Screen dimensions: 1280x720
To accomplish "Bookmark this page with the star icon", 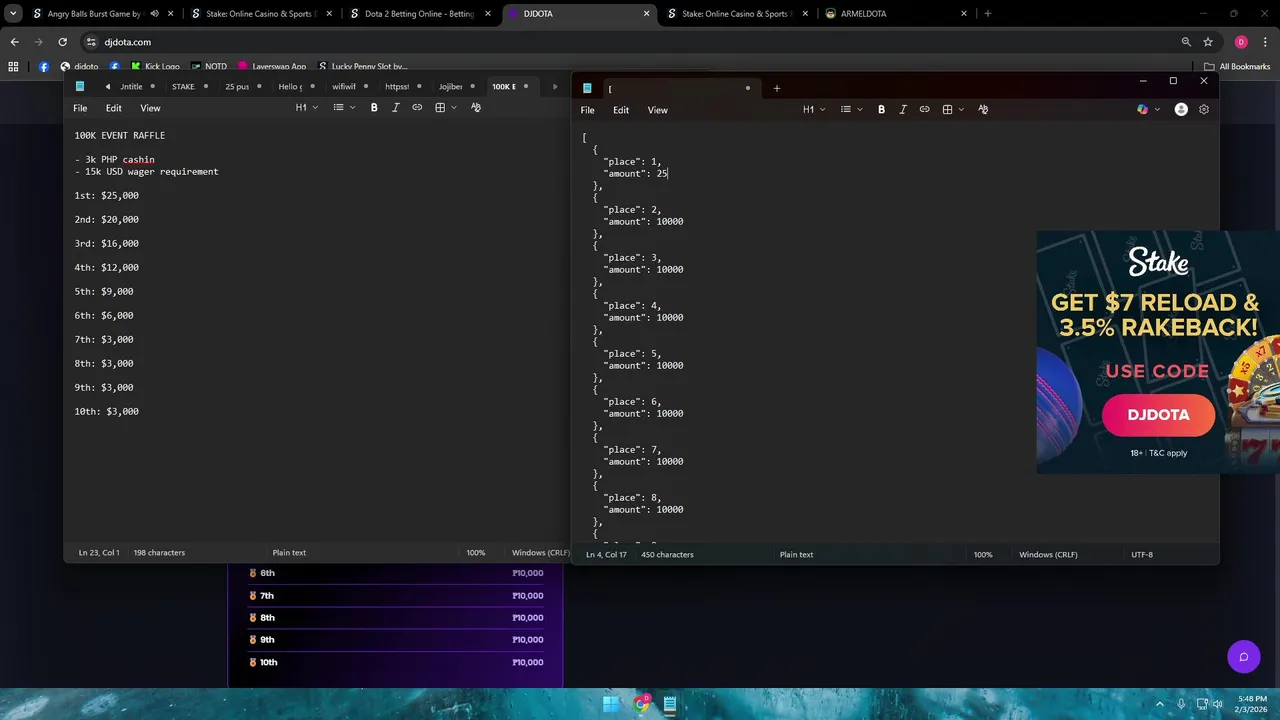I will point(1208,42).
